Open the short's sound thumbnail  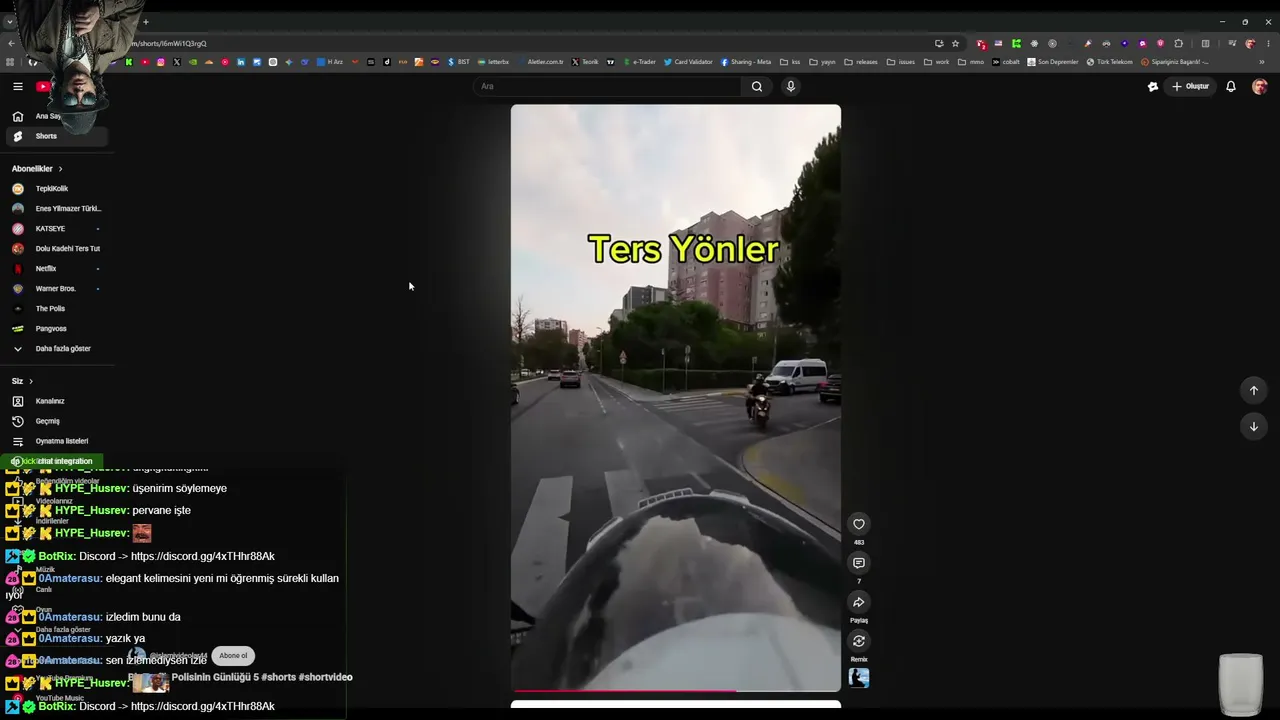[858, 678]
